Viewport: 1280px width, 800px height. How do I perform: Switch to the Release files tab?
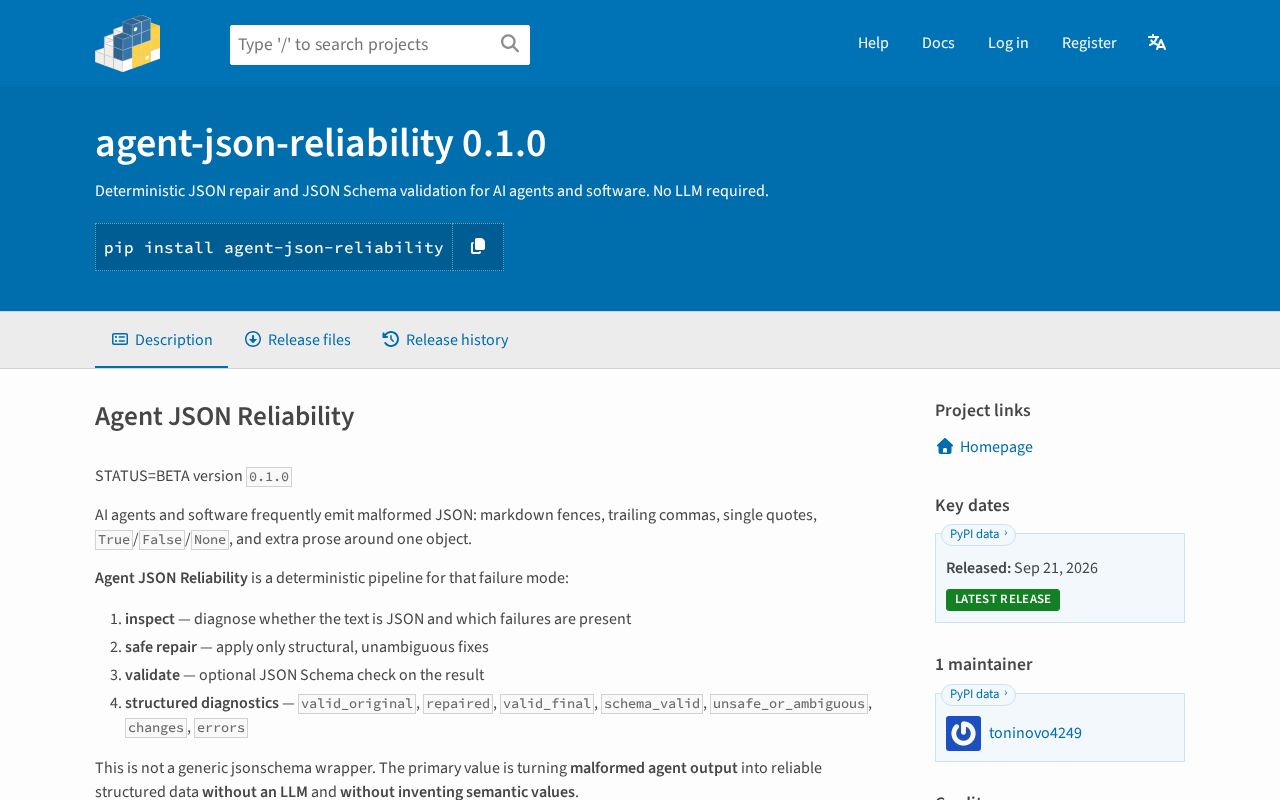298,340
